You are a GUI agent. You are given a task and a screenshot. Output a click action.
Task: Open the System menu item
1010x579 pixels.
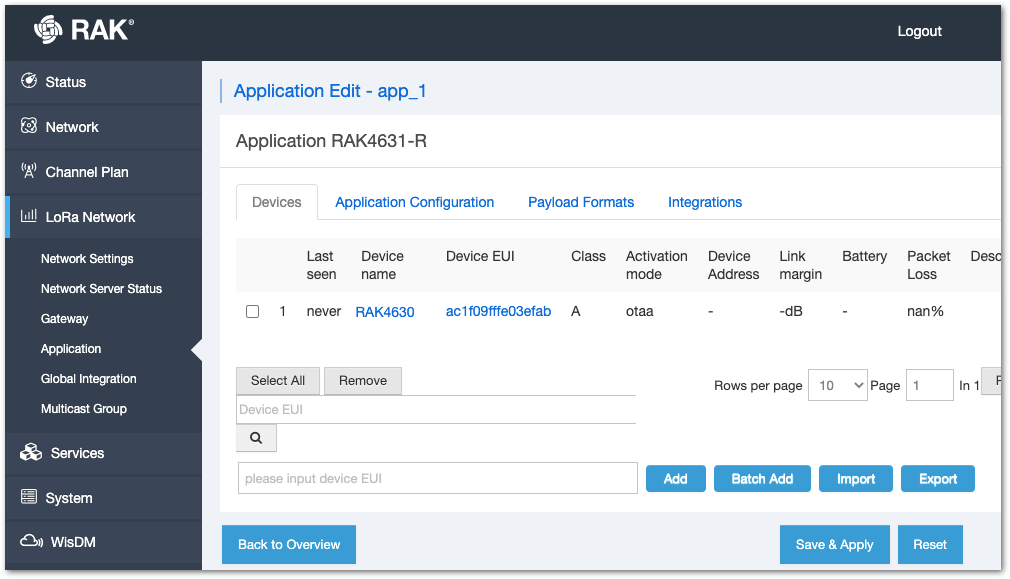pyautogui.click(x=104, y=498)
